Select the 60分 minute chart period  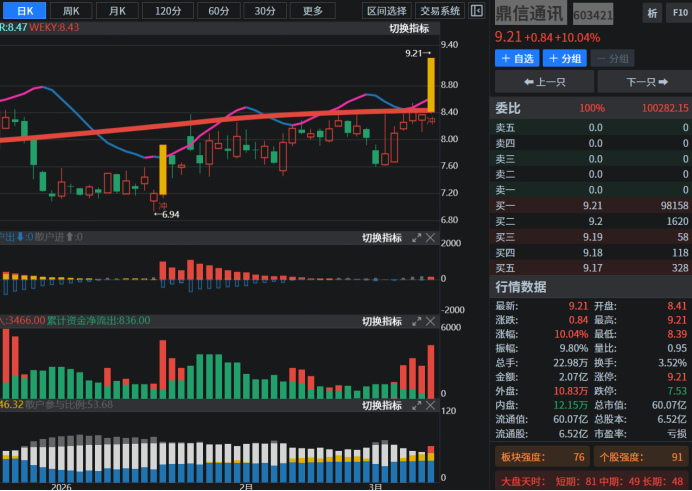(x=217, y=11)
